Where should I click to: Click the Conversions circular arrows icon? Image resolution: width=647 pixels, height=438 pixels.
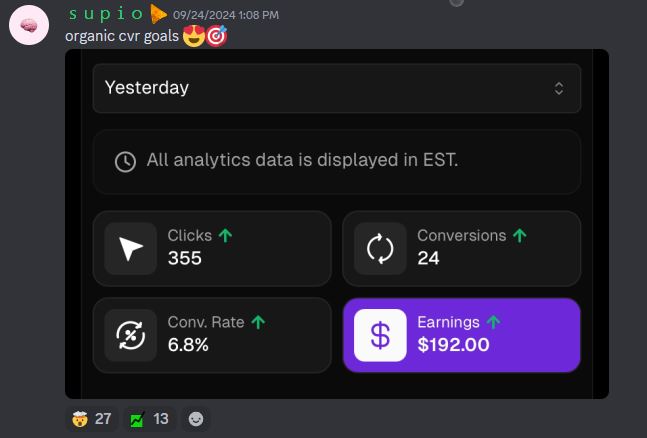click(x=380, y=249)
